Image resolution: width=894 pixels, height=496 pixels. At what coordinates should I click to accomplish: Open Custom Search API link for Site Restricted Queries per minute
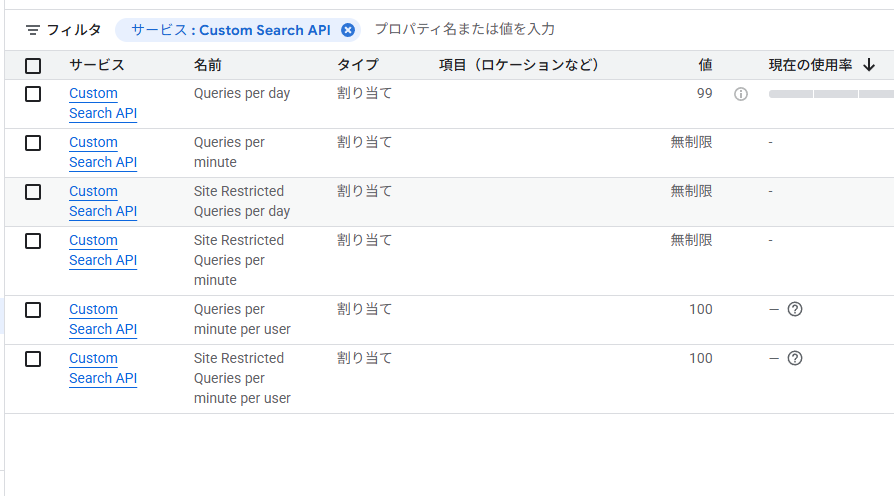(103, 250)
